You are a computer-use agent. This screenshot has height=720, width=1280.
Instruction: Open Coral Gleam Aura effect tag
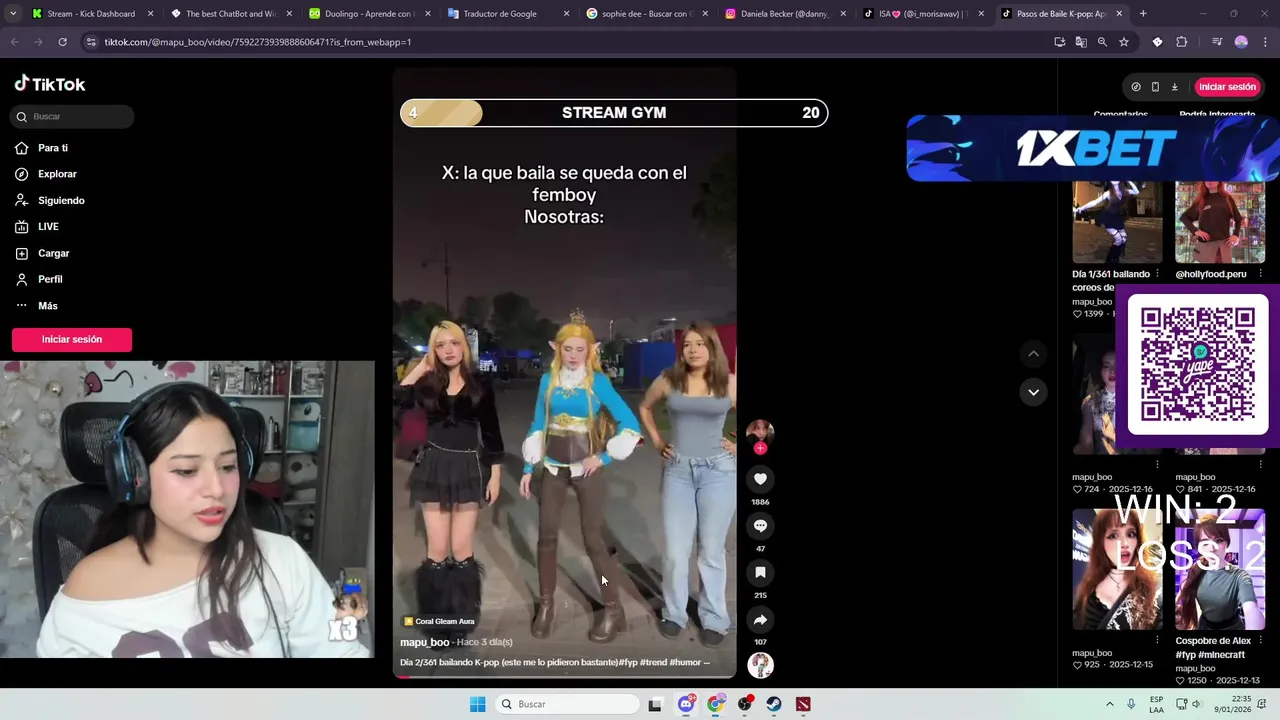click(x=439, y=621)
